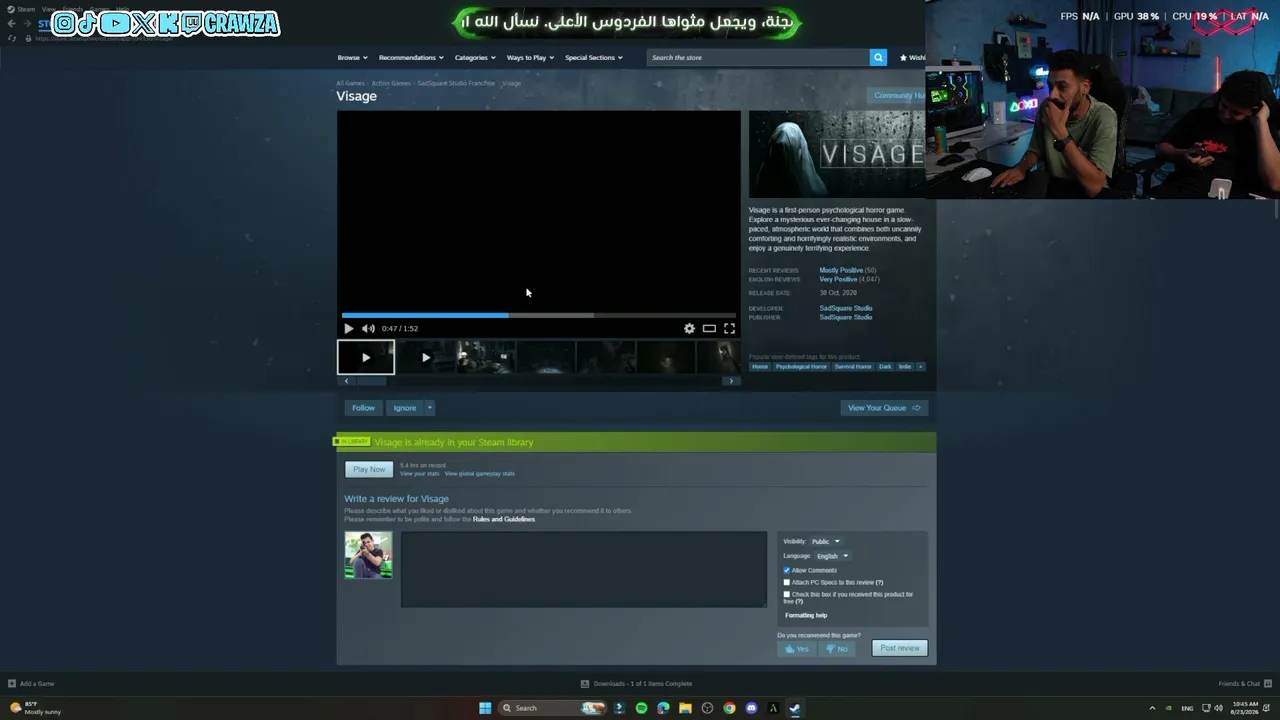Check the received product for free box
The height and width of the screenshot is (720, 1280).
[787, 594]
